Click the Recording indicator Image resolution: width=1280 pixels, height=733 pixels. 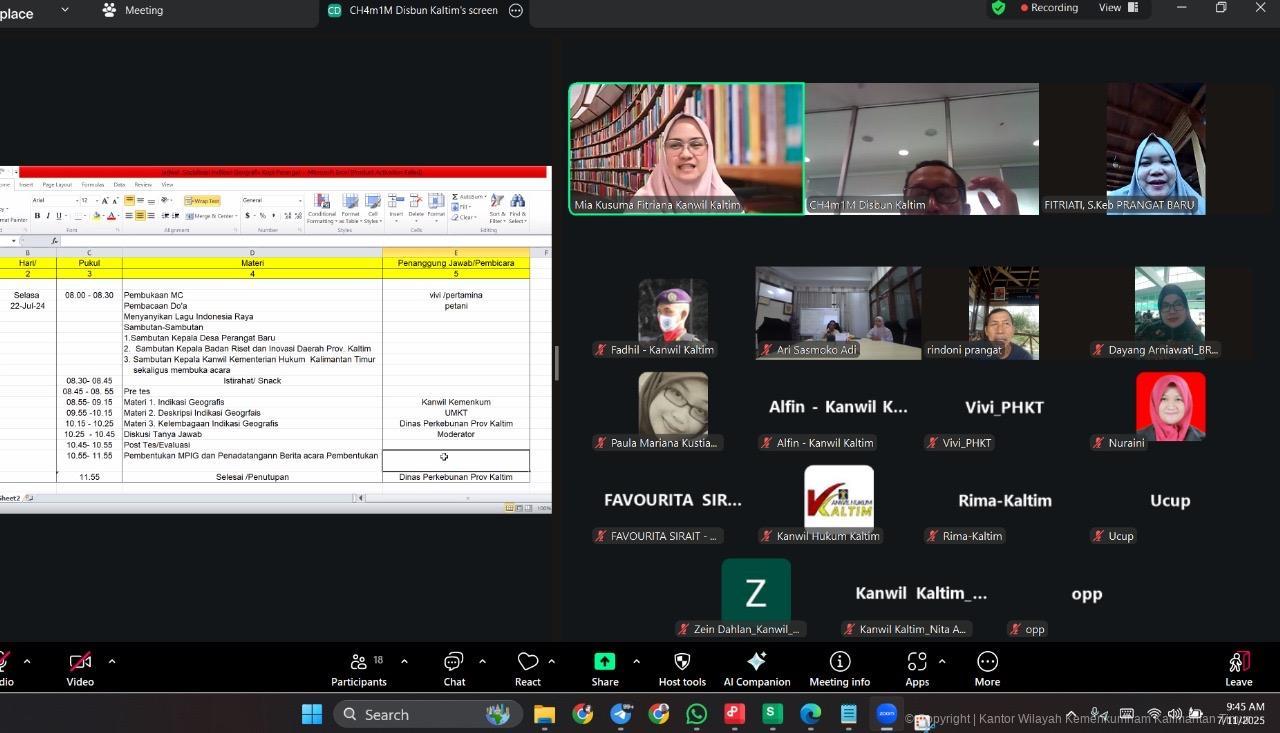click(1049, 8)
